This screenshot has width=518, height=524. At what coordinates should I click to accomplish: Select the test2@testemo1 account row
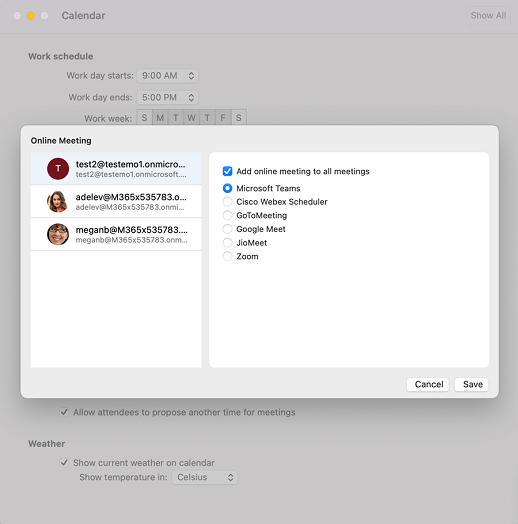[x=116, y=168]
